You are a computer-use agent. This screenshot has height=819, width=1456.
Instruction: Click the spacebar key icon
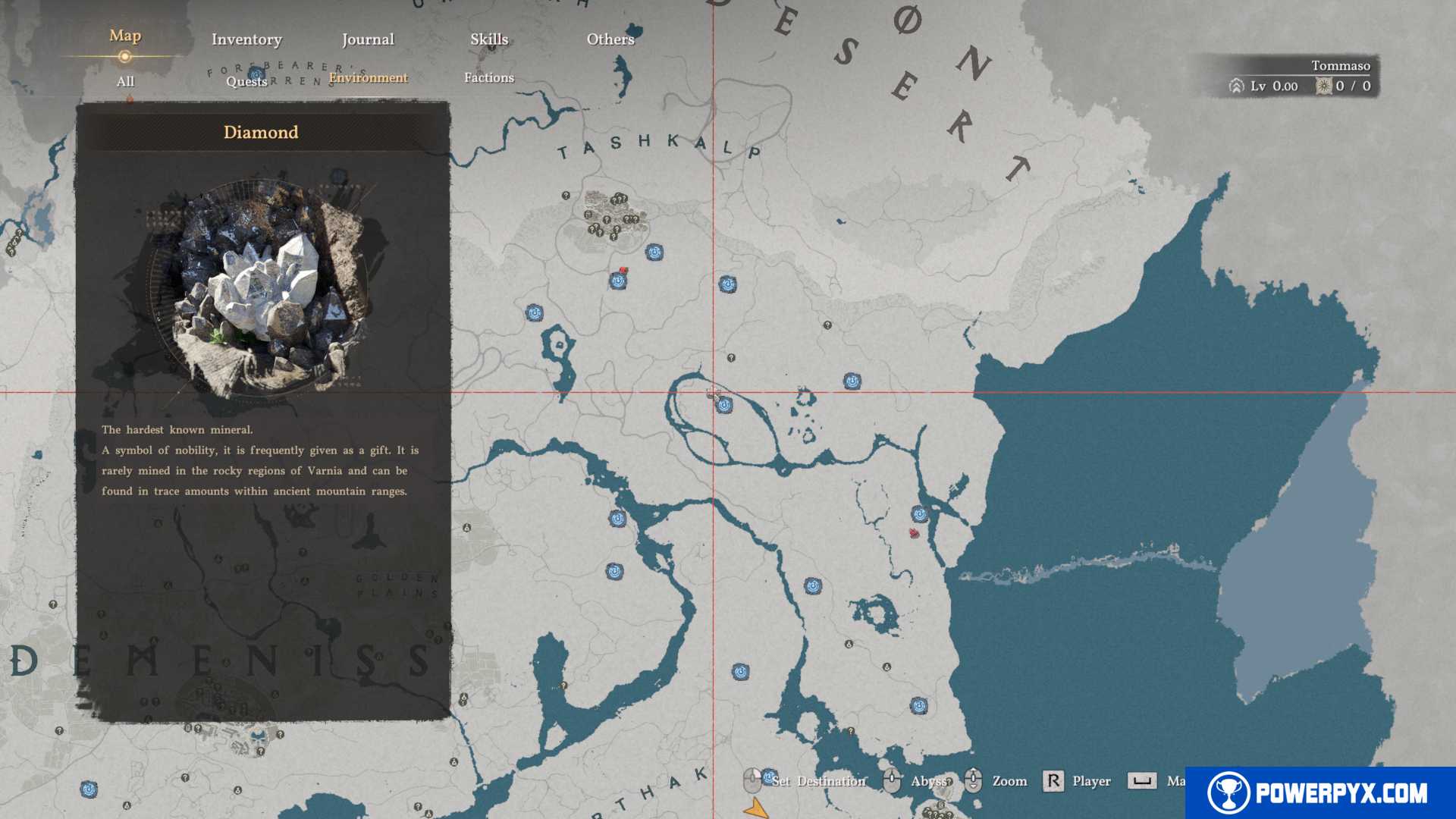click(x=1141, y=780)
